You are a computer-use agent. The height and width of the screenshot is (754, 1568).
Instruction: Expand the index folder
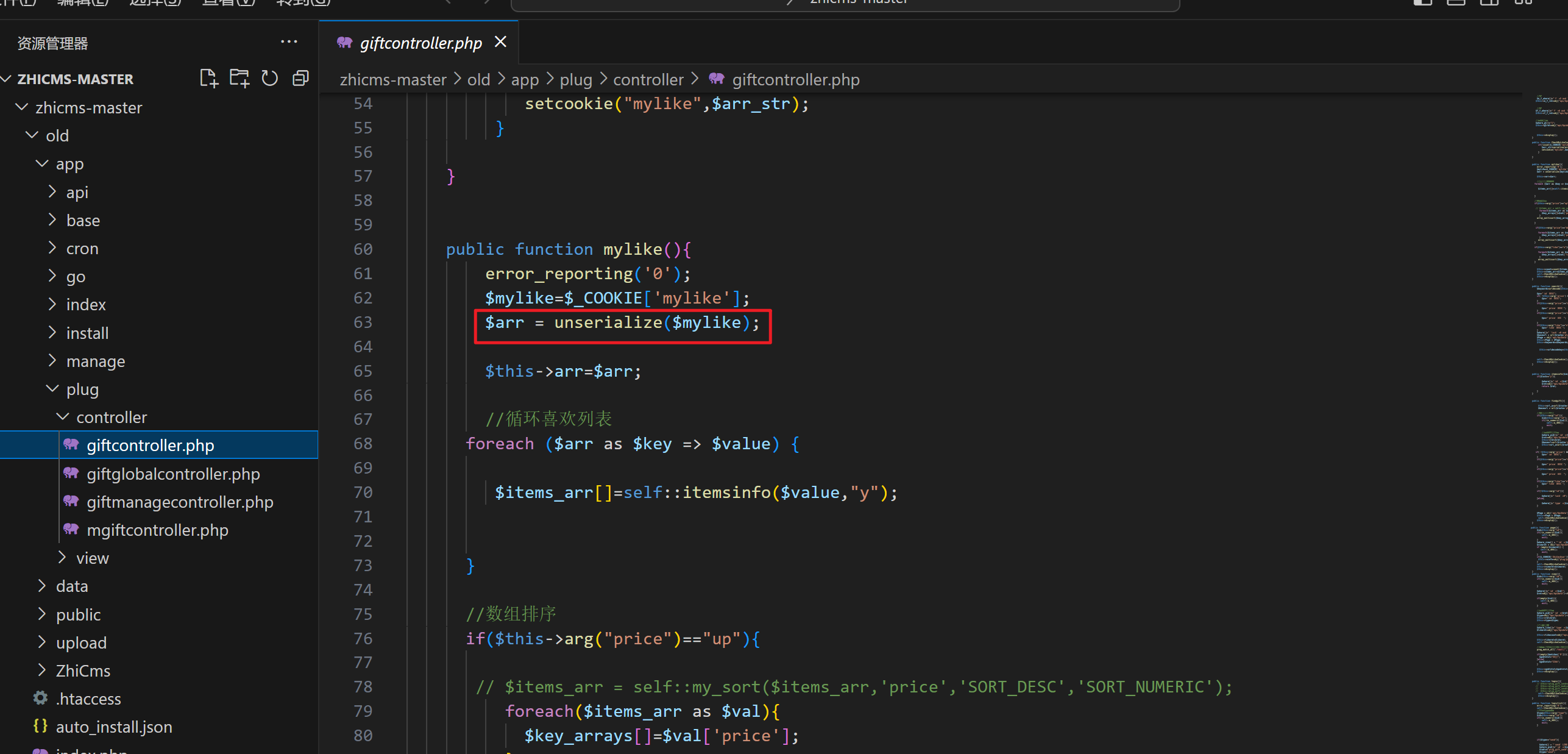[x=52, y=304]
